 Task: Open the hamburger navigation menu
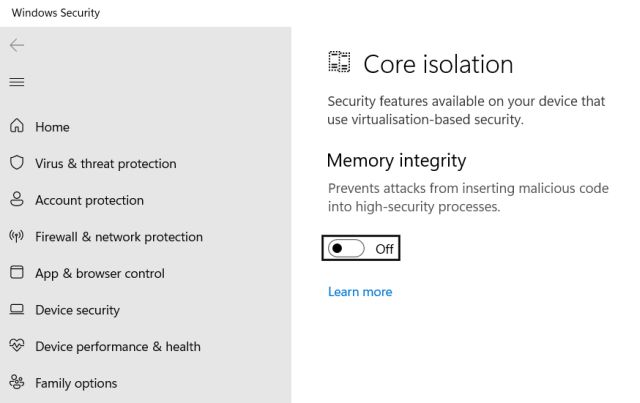click(x=17, y=82)
